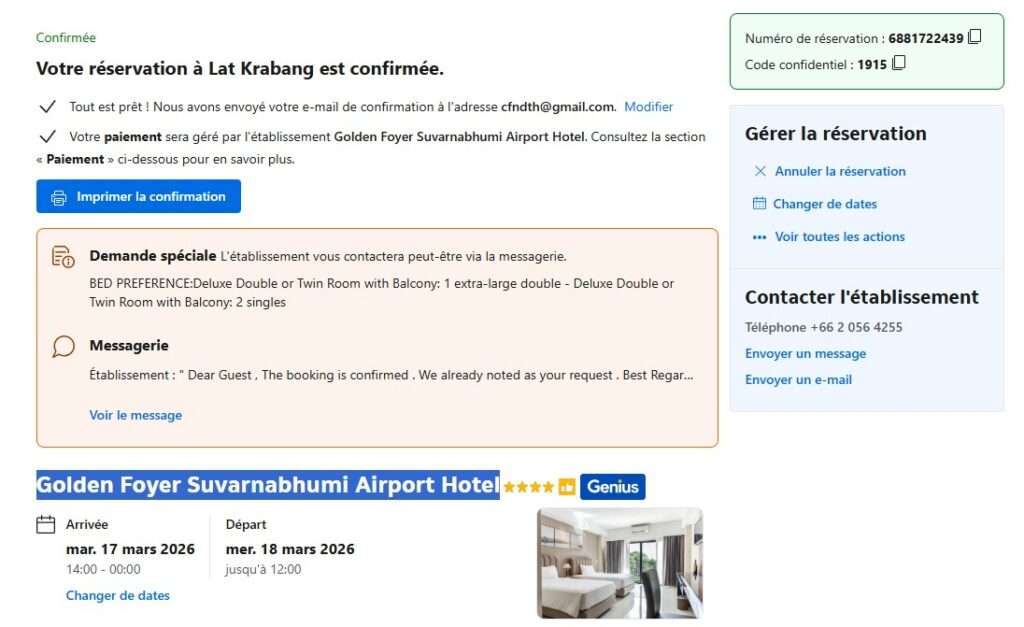1024x627 pixels.
Task: Click Modifier next to the email address
Action: 648,107
